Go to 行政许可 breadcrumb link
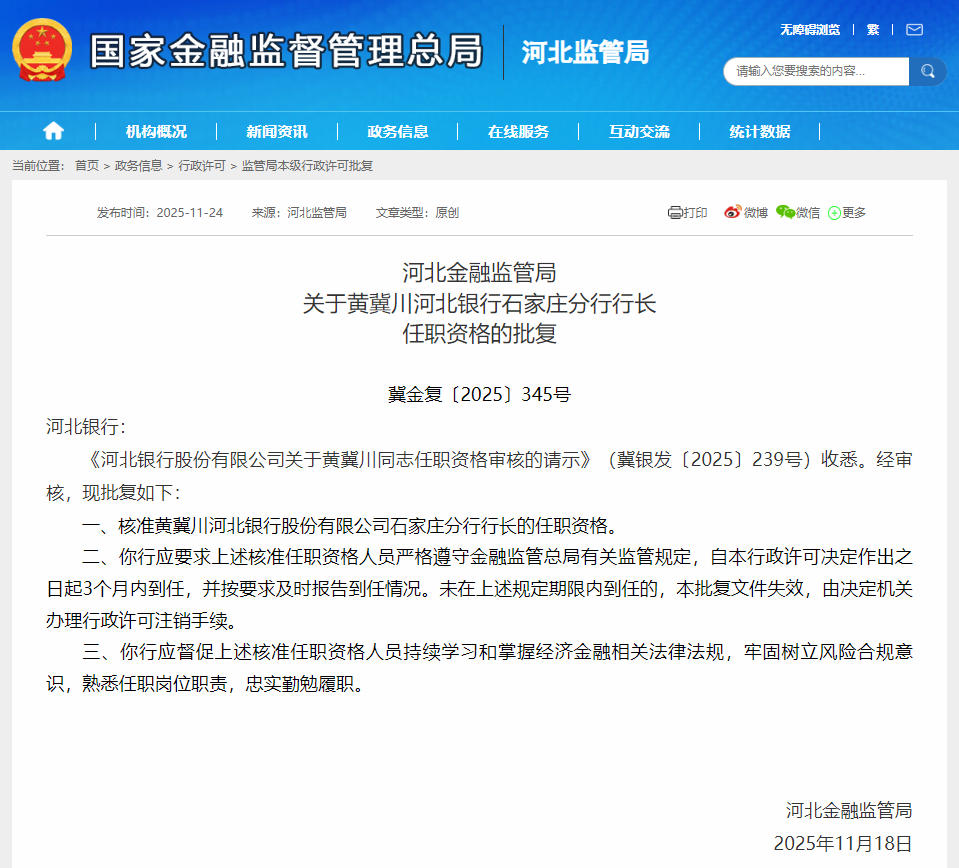Viewport: 959px width, 868px height. coord(202,166)
